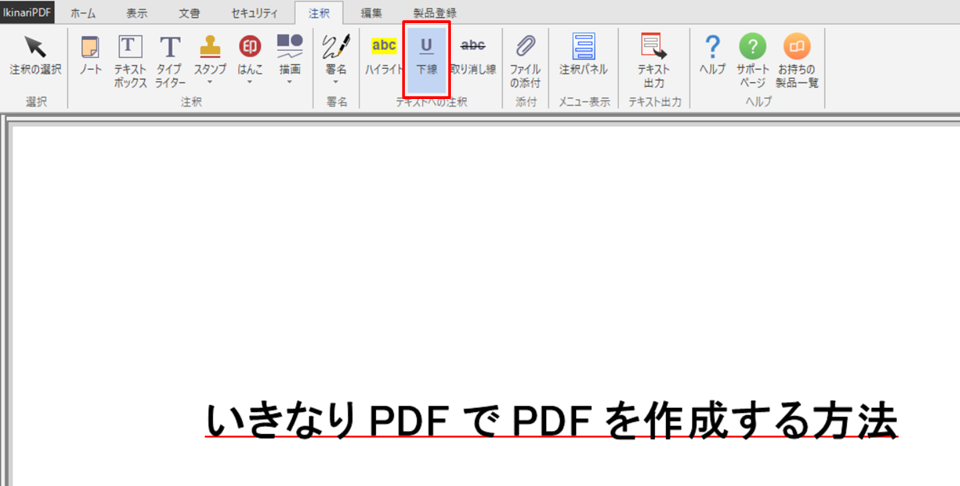Switch to the 編集 tab
The image size is (960, 486).
pos(371,13)
